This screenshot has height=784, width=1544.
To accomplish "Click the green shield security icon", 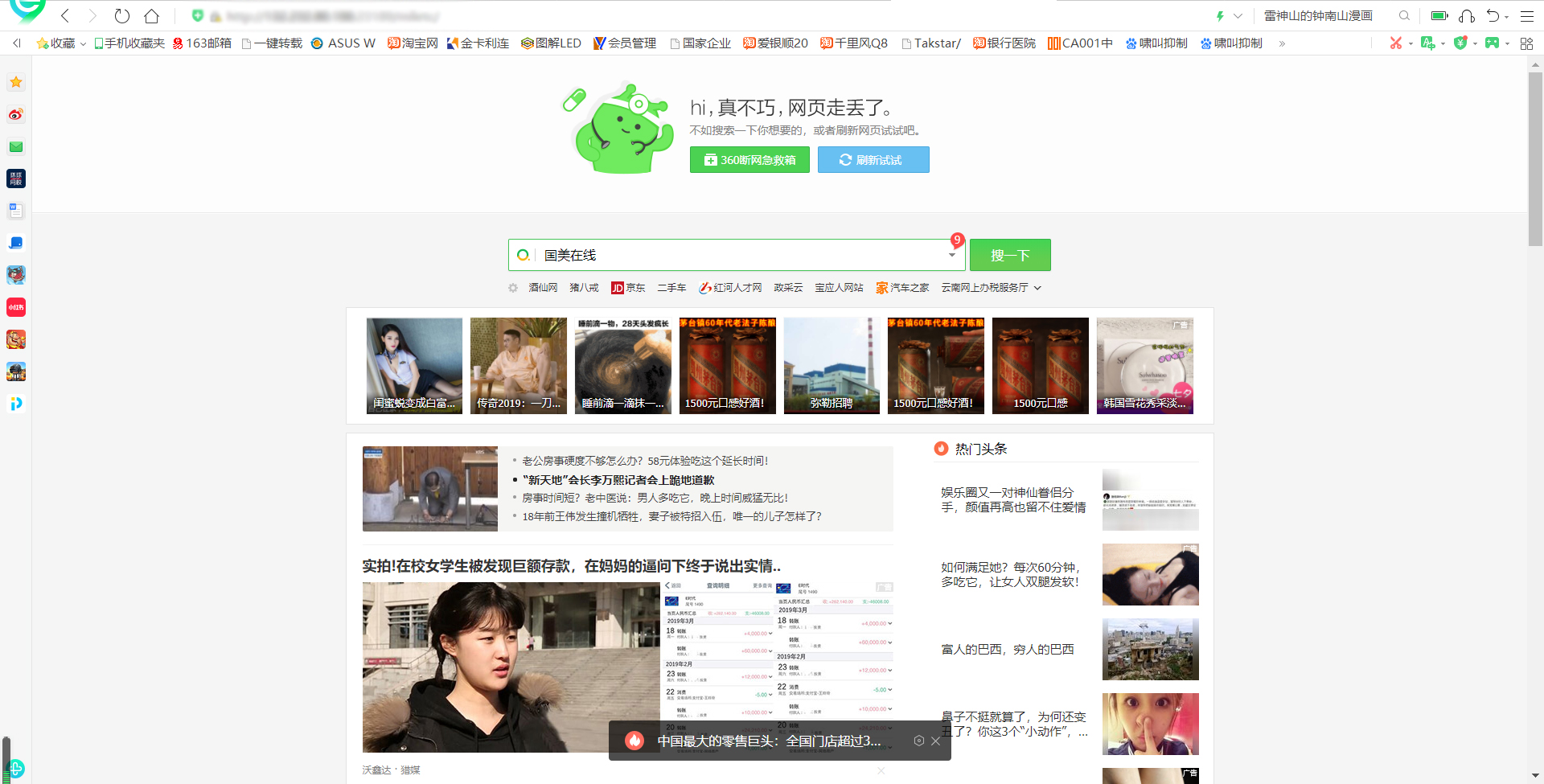I will tap(198, 16).
